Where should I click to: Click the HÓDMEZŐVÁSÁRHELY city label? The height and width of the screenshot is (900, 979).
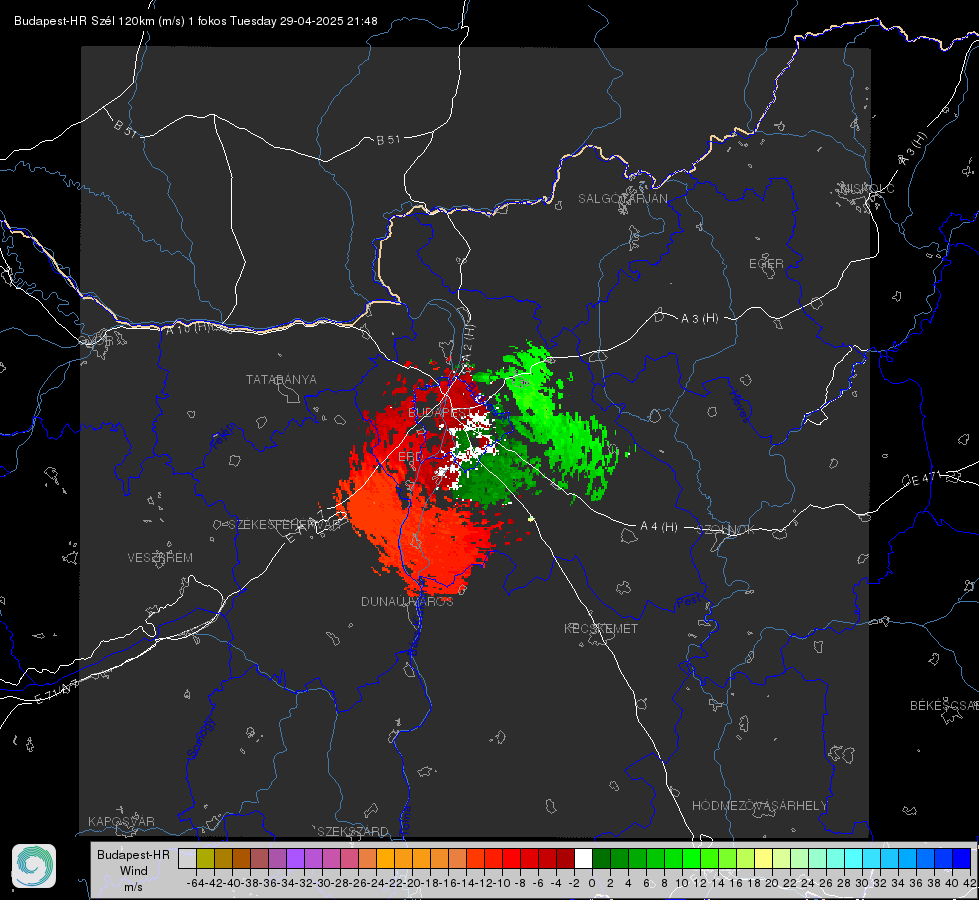[x=759, y=806]
